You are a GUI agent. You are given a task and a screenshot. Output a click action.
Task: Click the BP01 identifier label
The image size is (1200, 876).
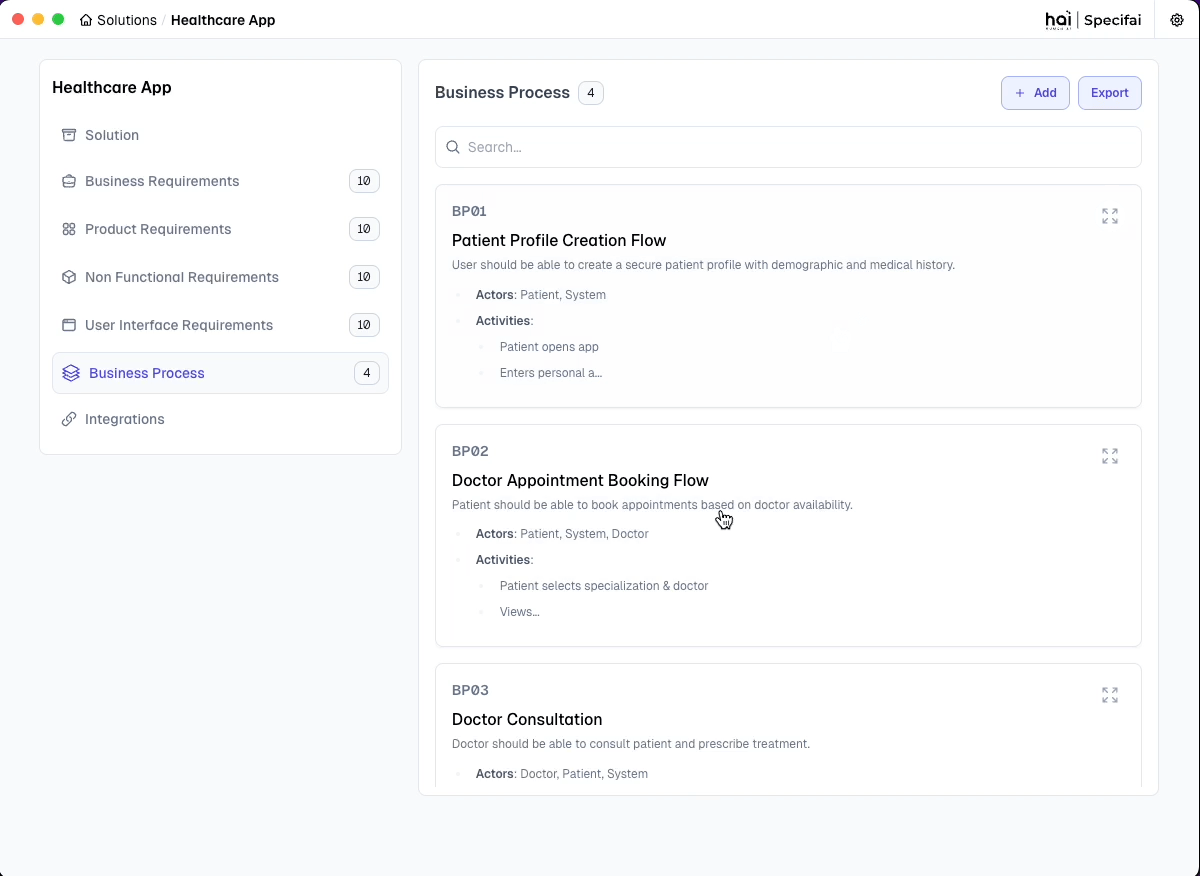470,211
